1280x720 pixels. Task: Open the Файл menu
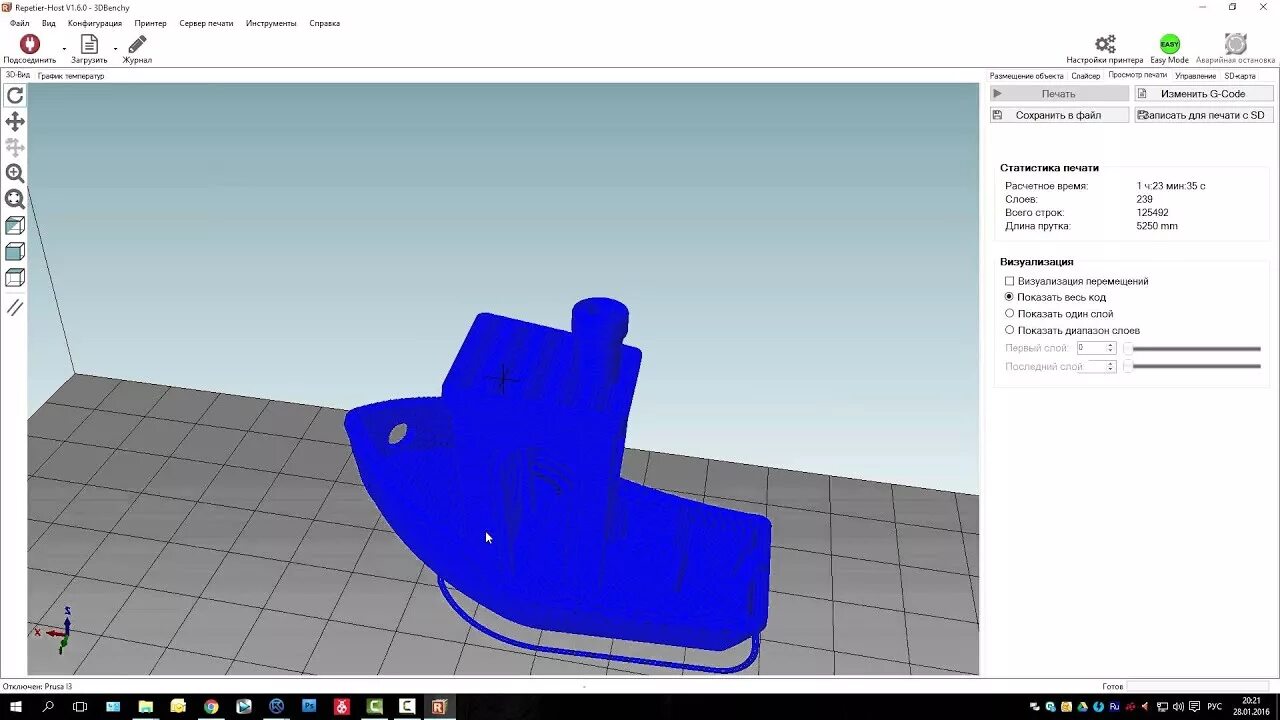[x=19, y=23]
